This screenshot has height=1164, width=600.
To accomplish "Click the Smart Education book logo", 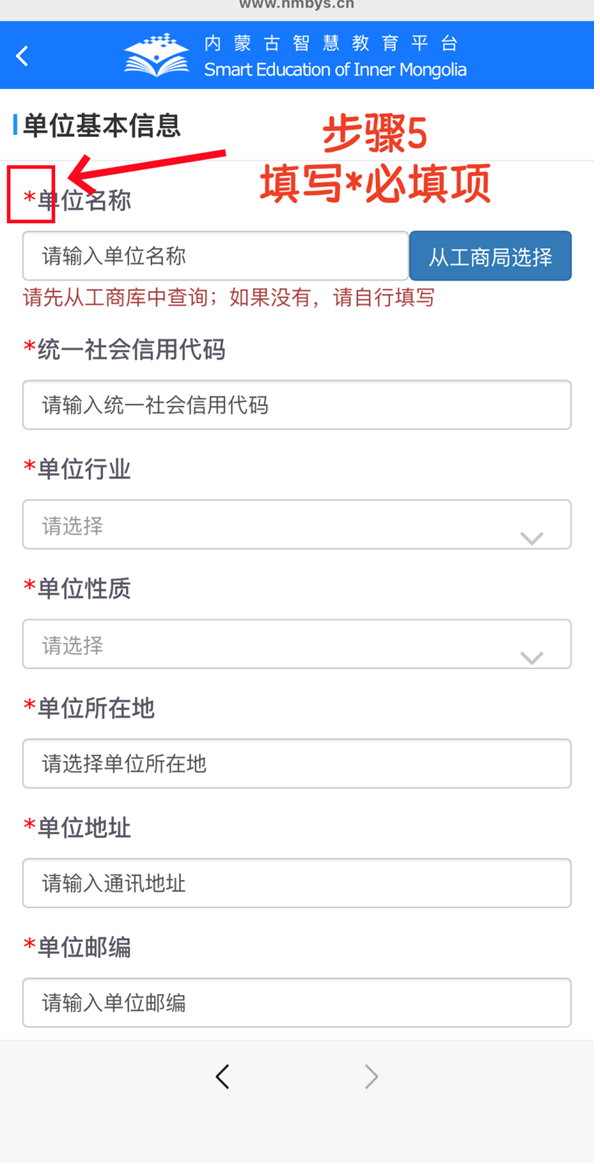I will coord(156,56).
